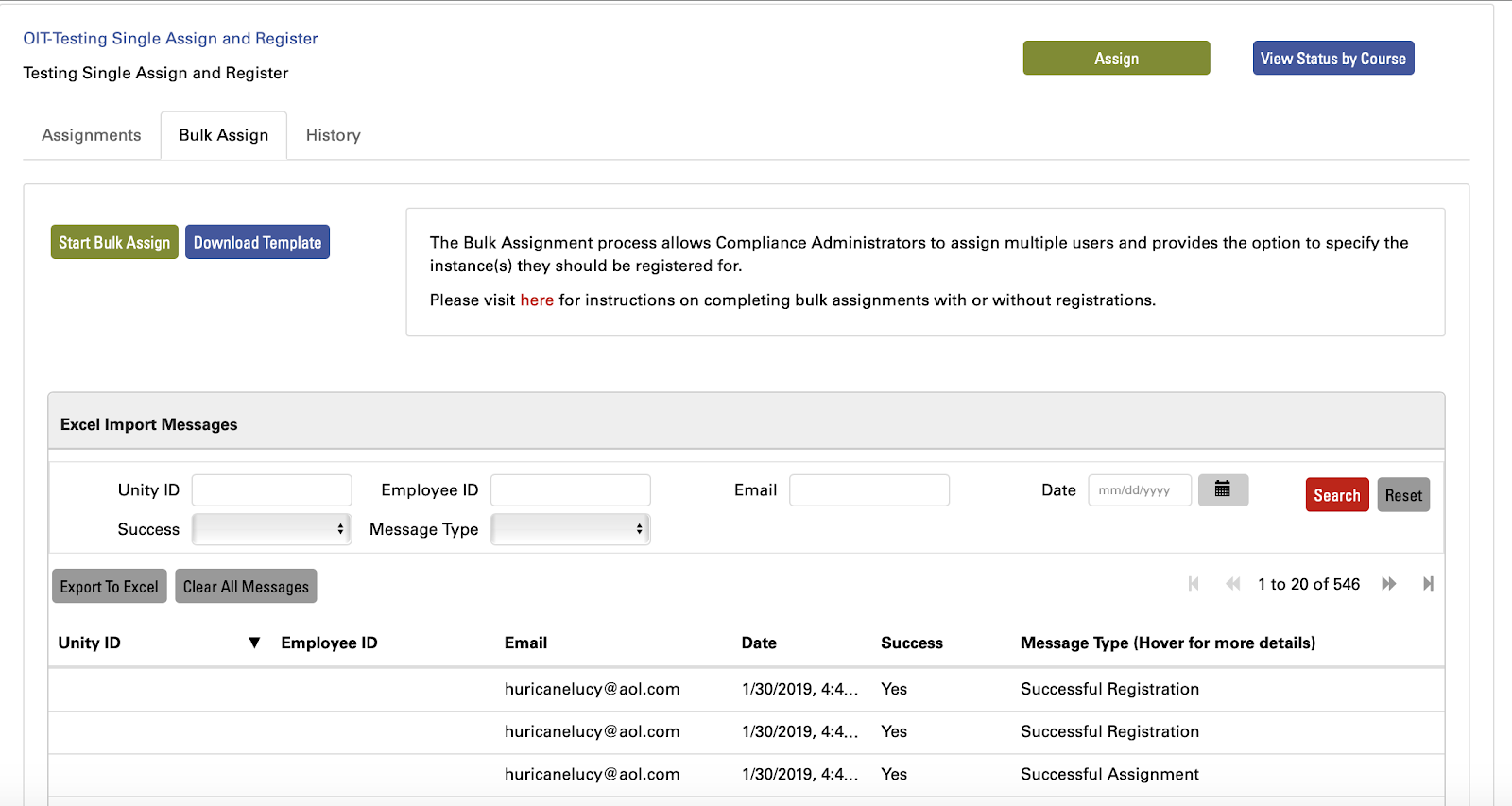Open the date picker calendar icon
Viewport: 1512px width, 806px height.
click(1223, 489)
